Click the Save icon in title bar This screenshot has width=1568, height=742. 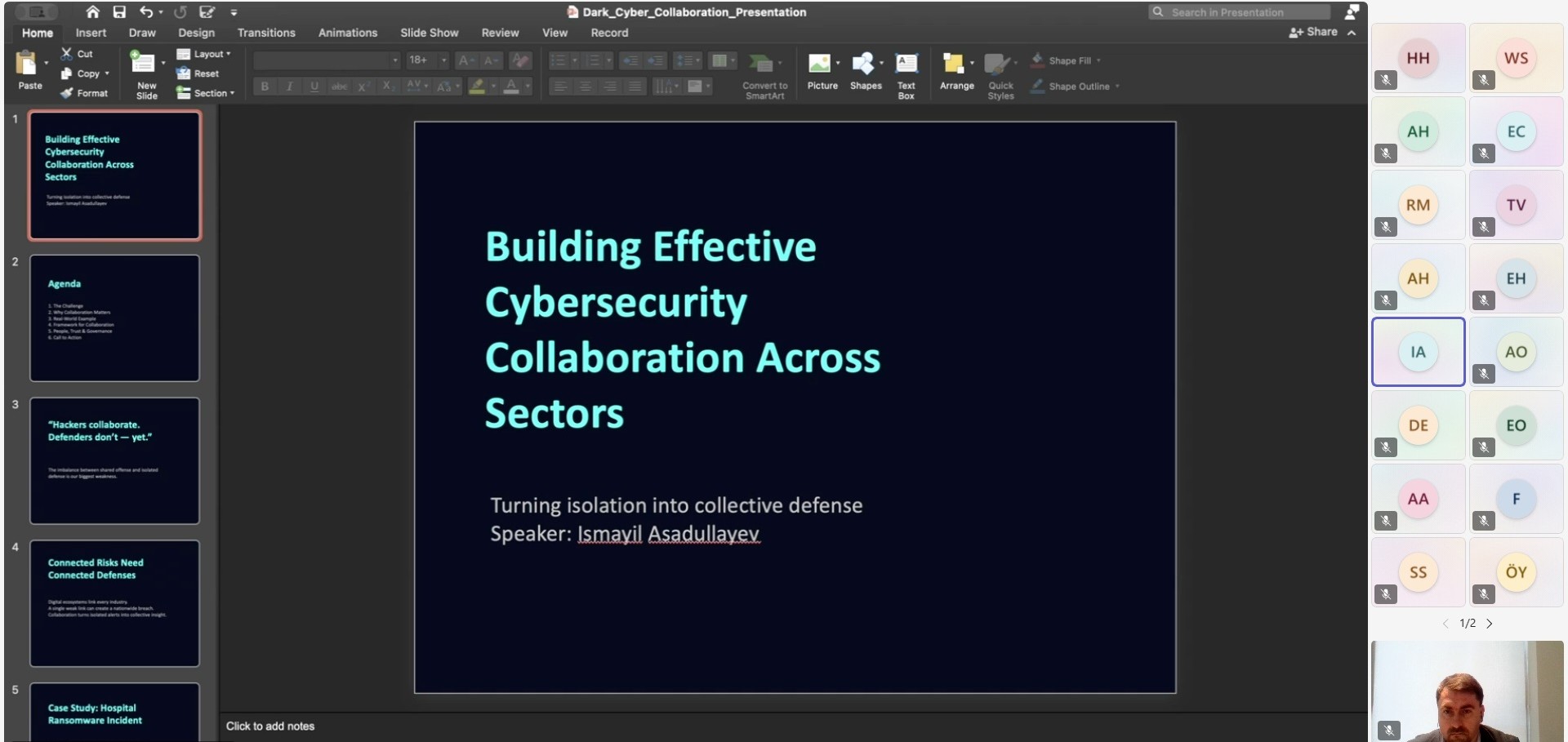(x=119, y=11)
